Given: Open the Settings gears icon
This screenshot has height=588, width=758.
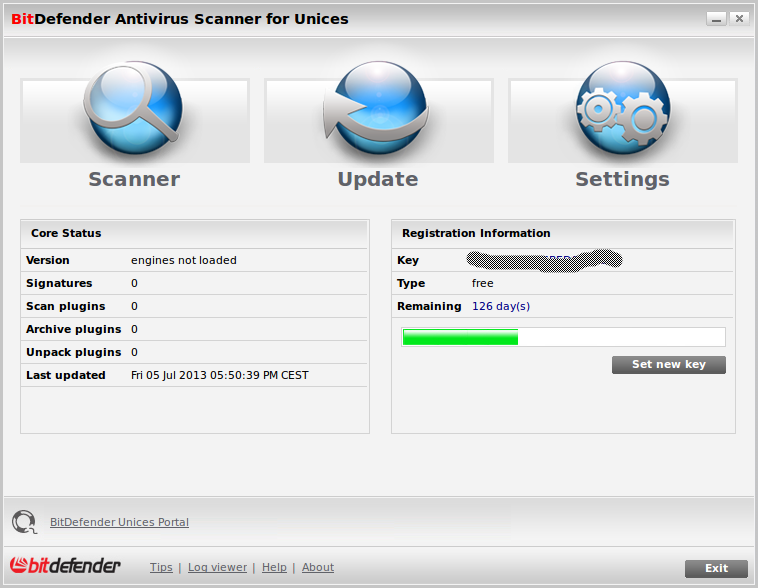Looking at the screenshot, I should [x=623, y=108].
